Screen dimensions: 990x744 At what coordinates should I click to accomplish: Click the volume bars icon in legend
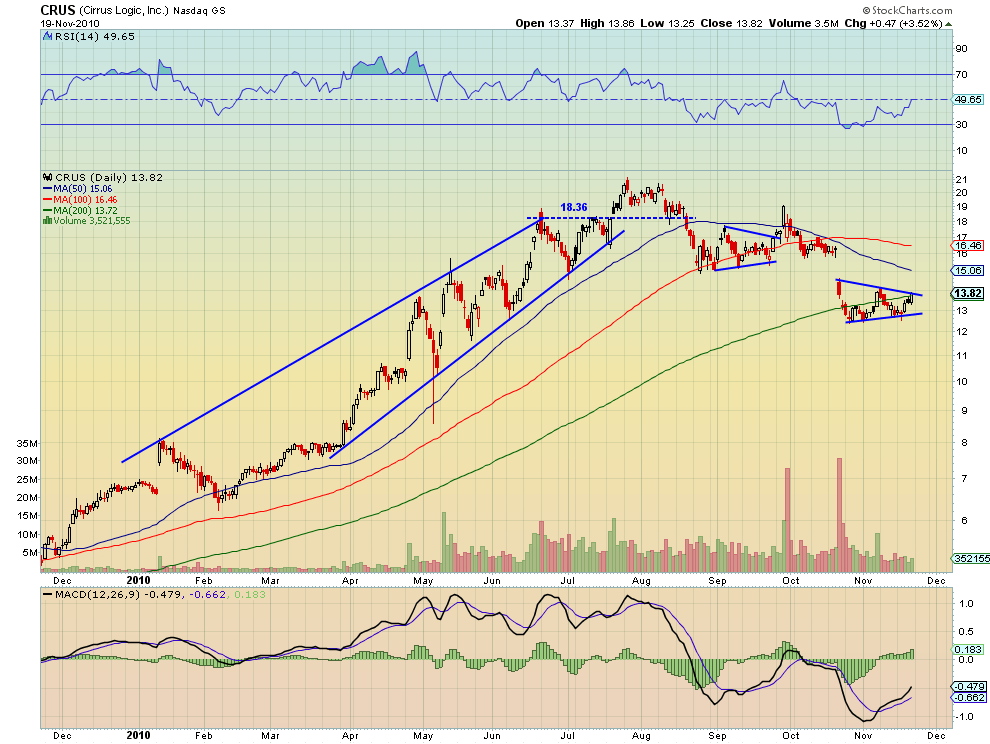(47, 220)
